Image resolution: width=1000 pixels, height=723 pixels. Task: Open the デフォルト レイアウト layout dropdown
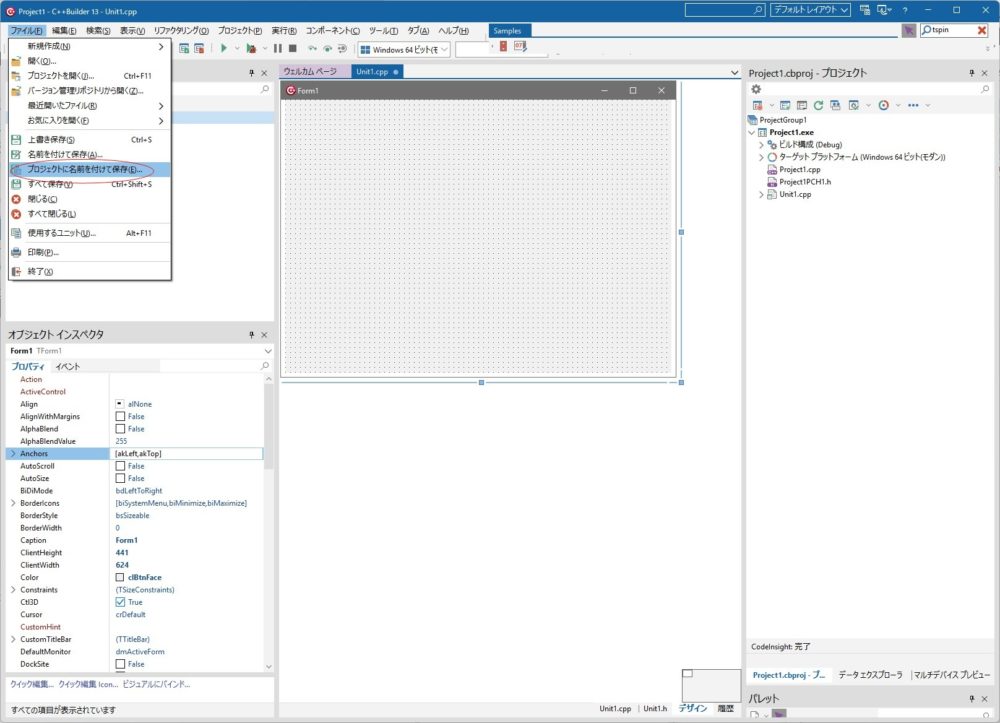point(810,10)
